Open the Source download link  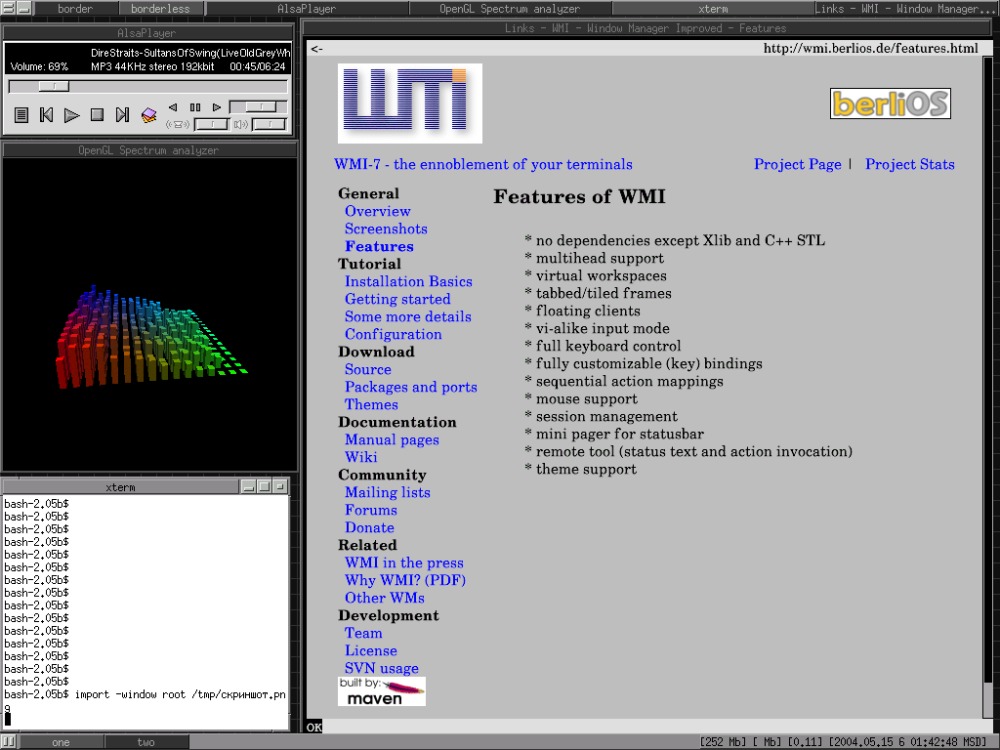click(x=368, y=369)
